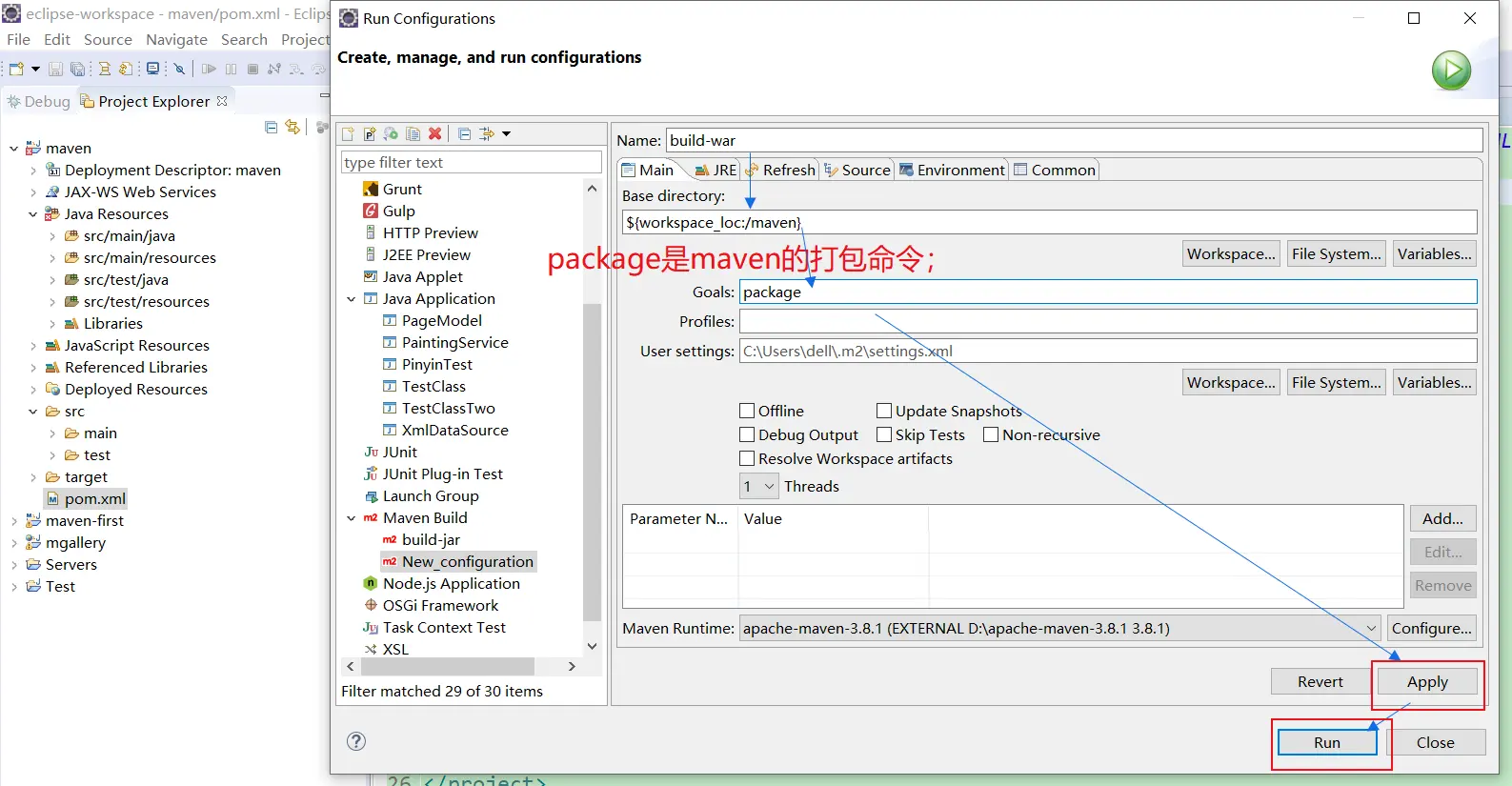This screenshot has width=1512, height=786.
Task: Collapse the Java Application tree node
Action: point(352,299)
